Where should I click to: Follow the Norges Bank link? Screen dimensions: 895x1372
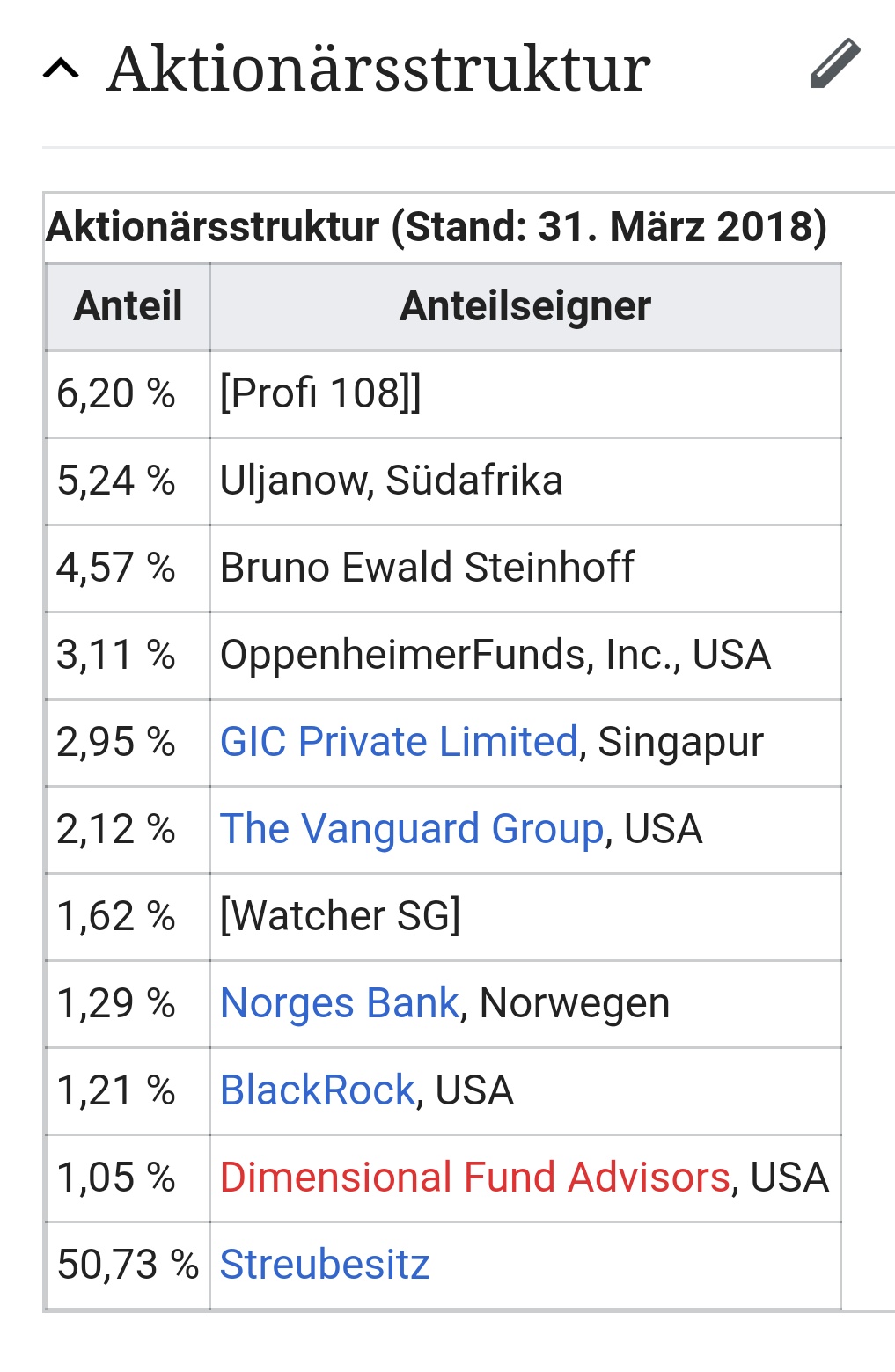point(339,1003)
